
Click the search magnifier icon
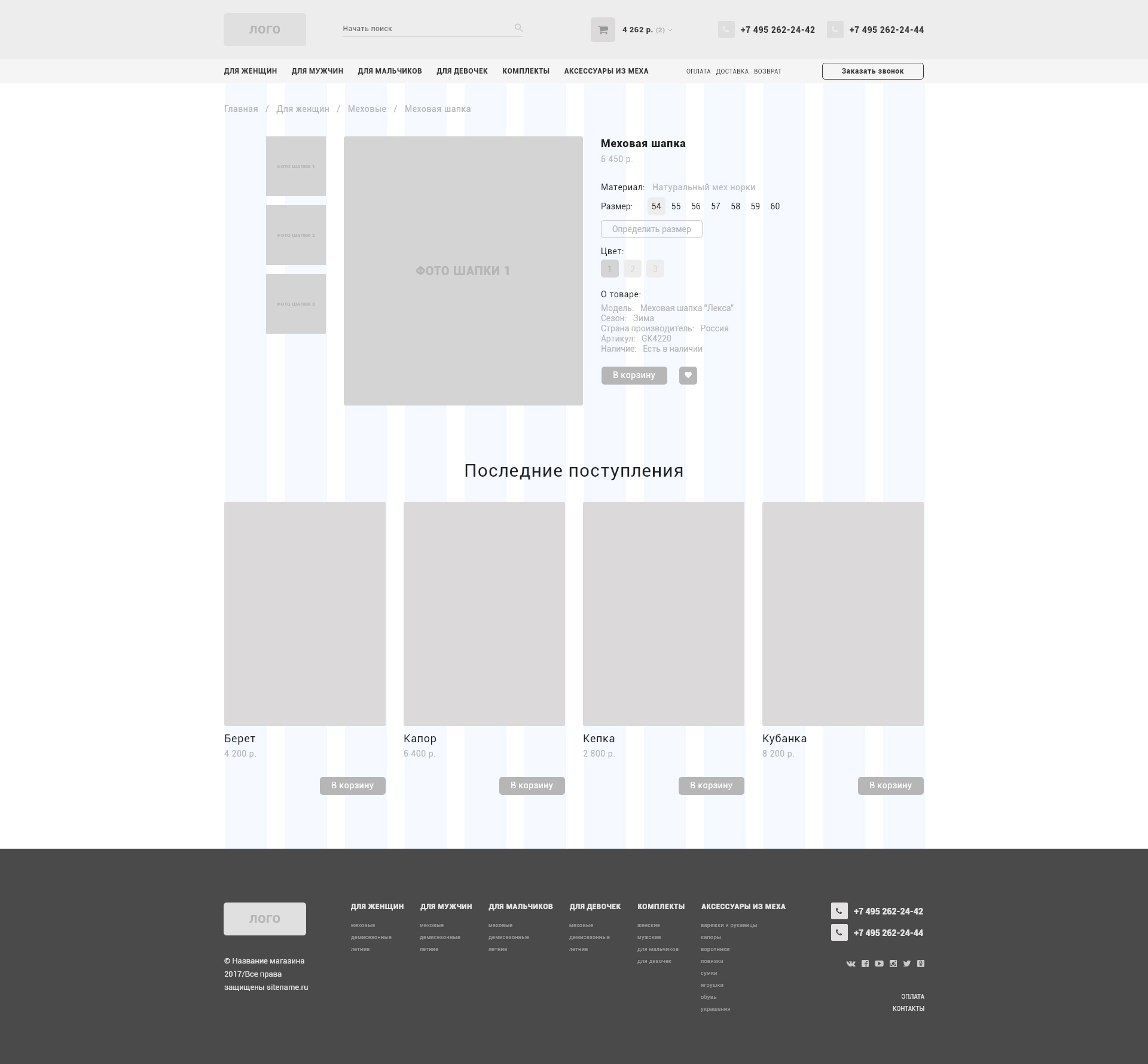coord(518,28)
